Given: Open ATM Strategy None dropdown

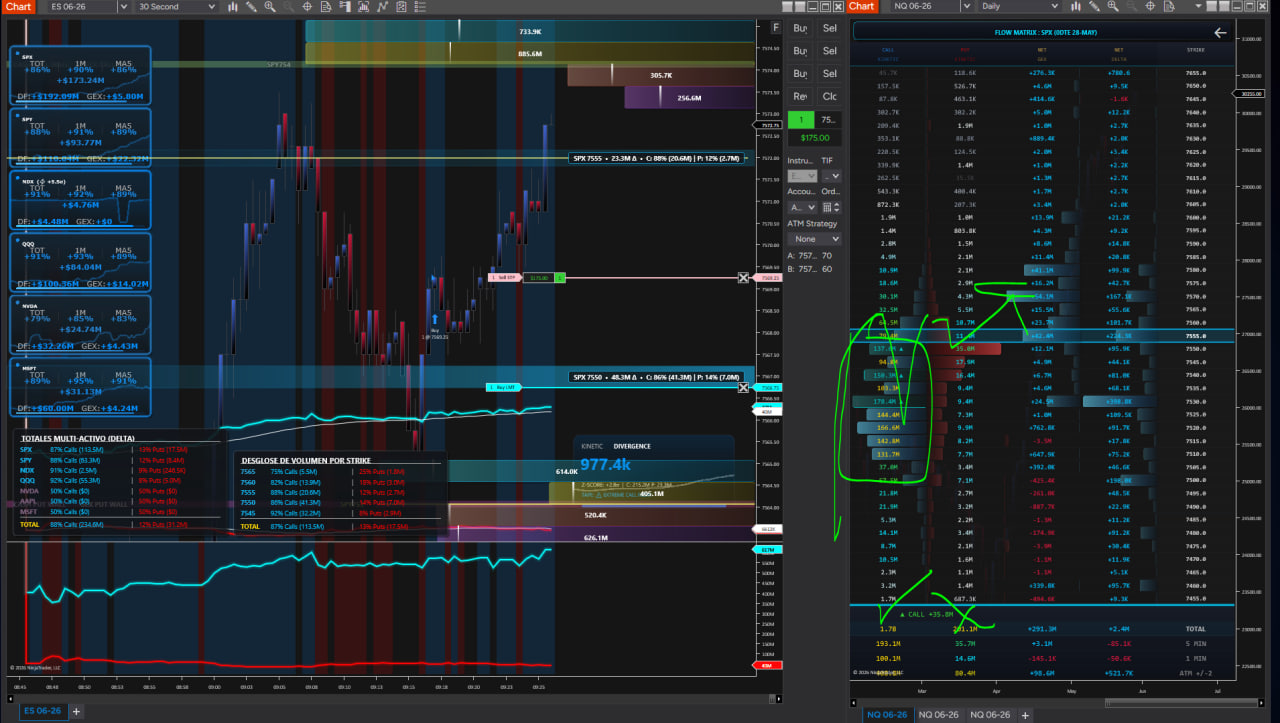Looking at the screenshot, I should click(x=814, y=239).
